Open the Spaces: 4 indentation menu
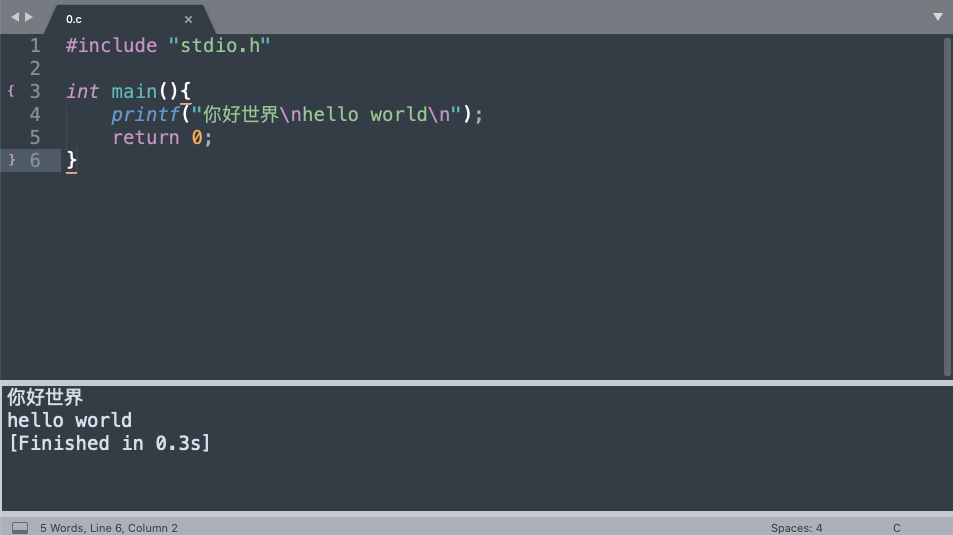 (x=796, y=528)
